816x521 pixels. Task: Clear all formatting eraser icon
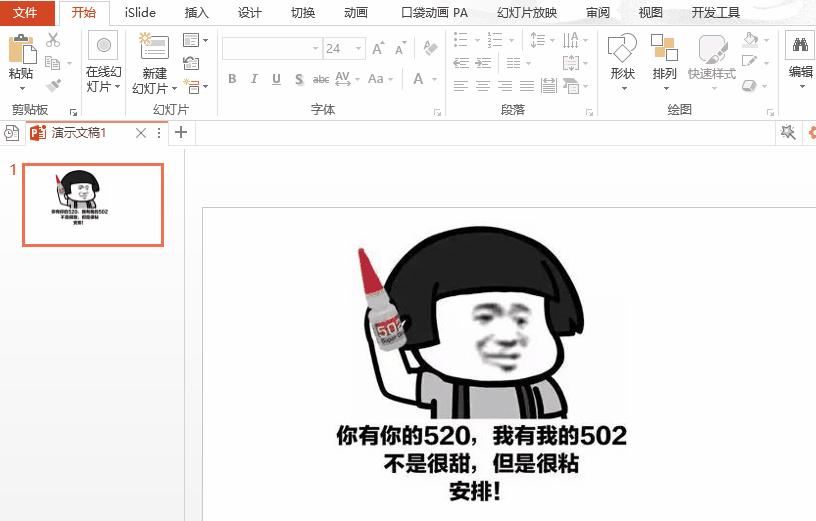point(430,48)
